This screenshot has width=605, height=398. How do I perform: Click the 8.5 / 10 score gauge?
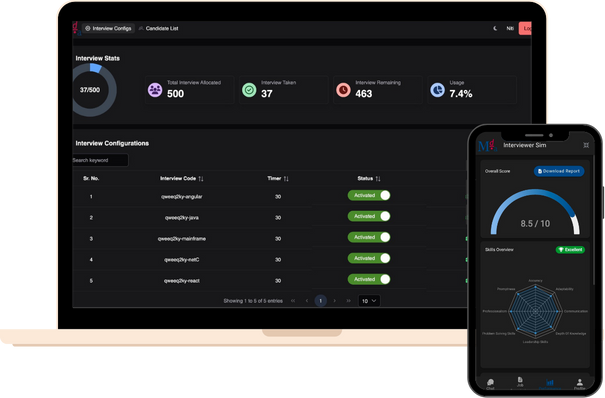click(x=535, y=211)
